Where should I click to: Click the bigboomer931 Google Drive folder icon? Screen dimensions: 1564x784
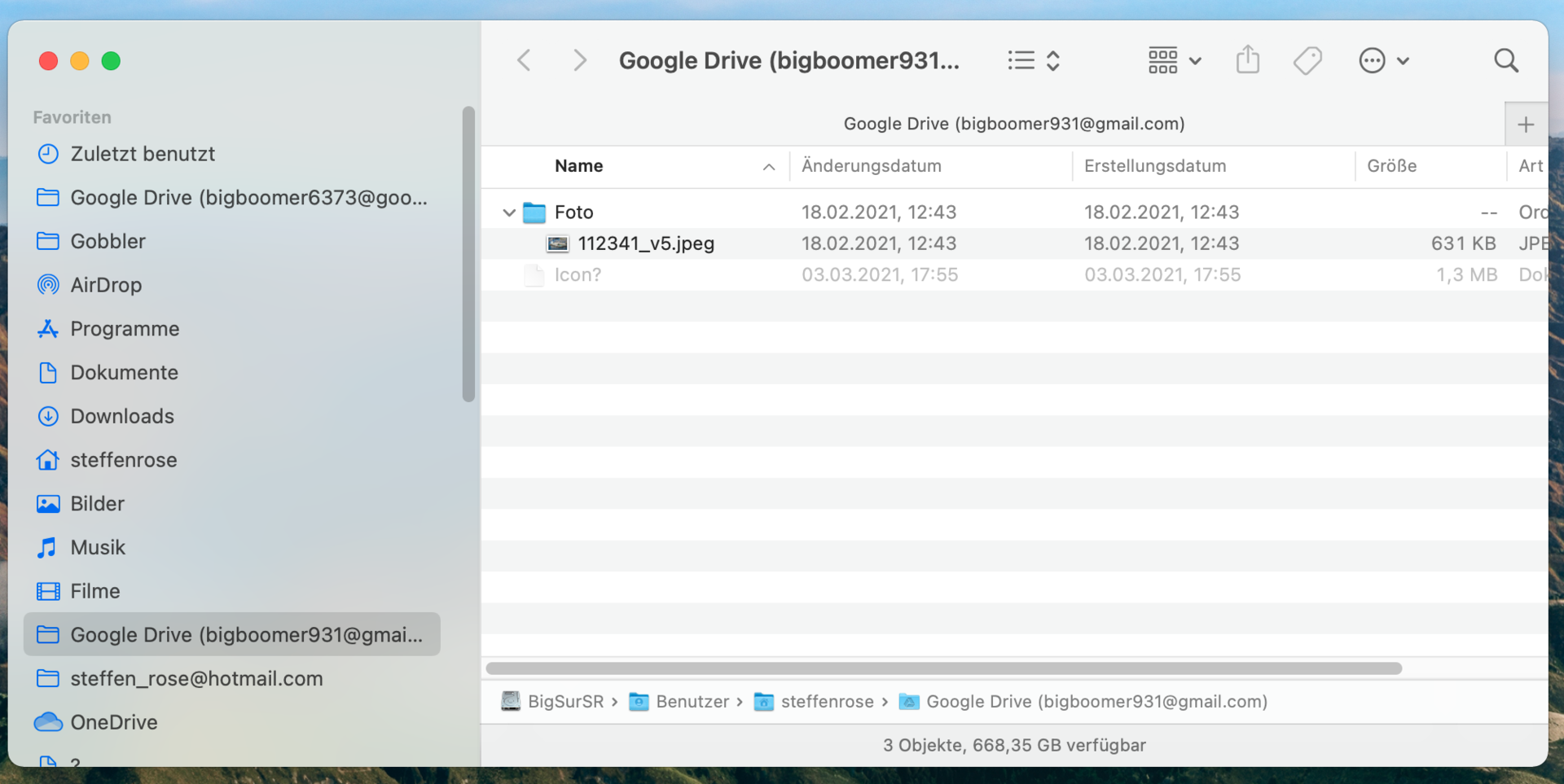48,635
